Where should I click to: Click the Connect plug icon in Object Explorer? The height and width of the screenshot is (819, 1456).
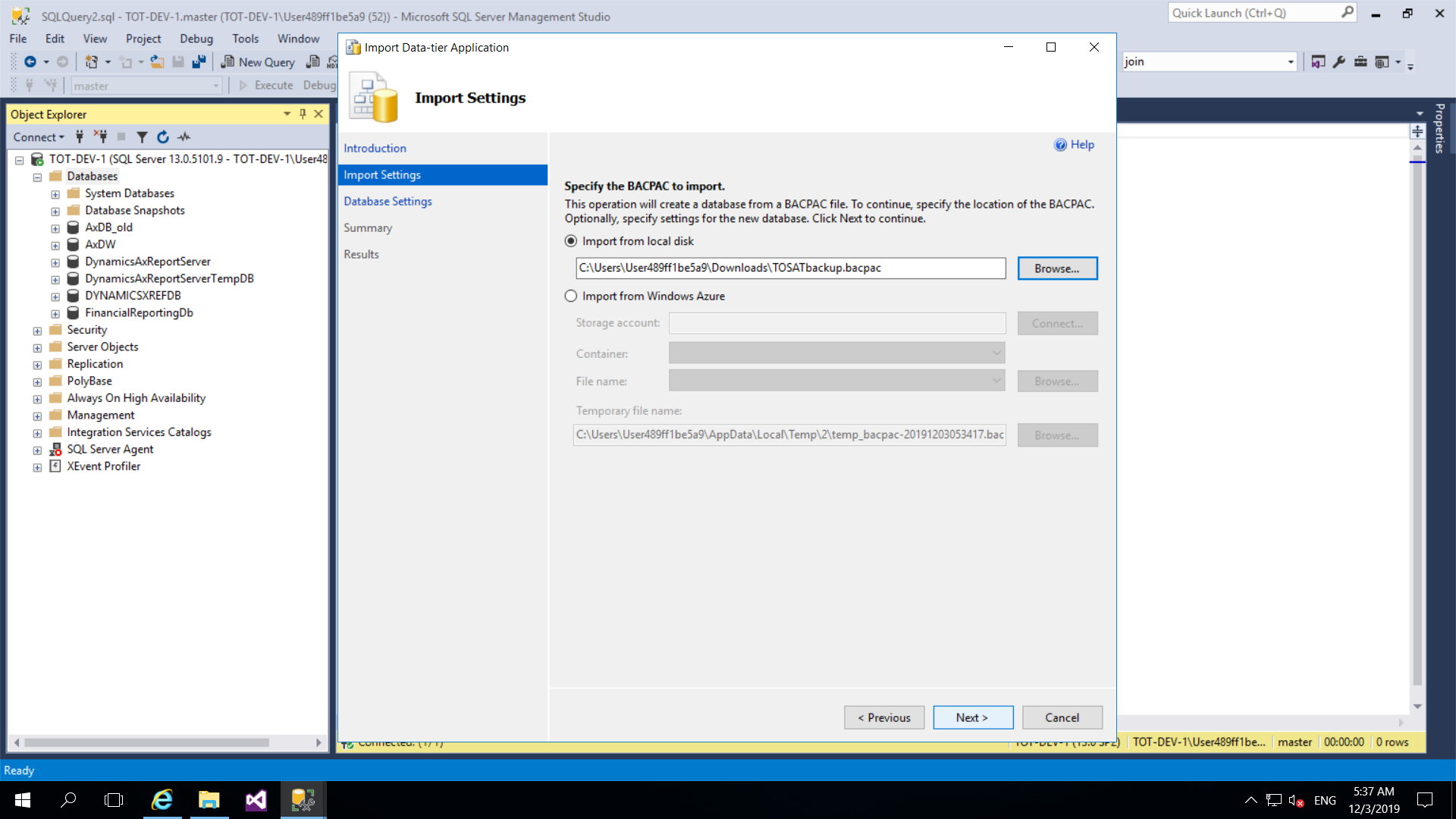point(80,137)
